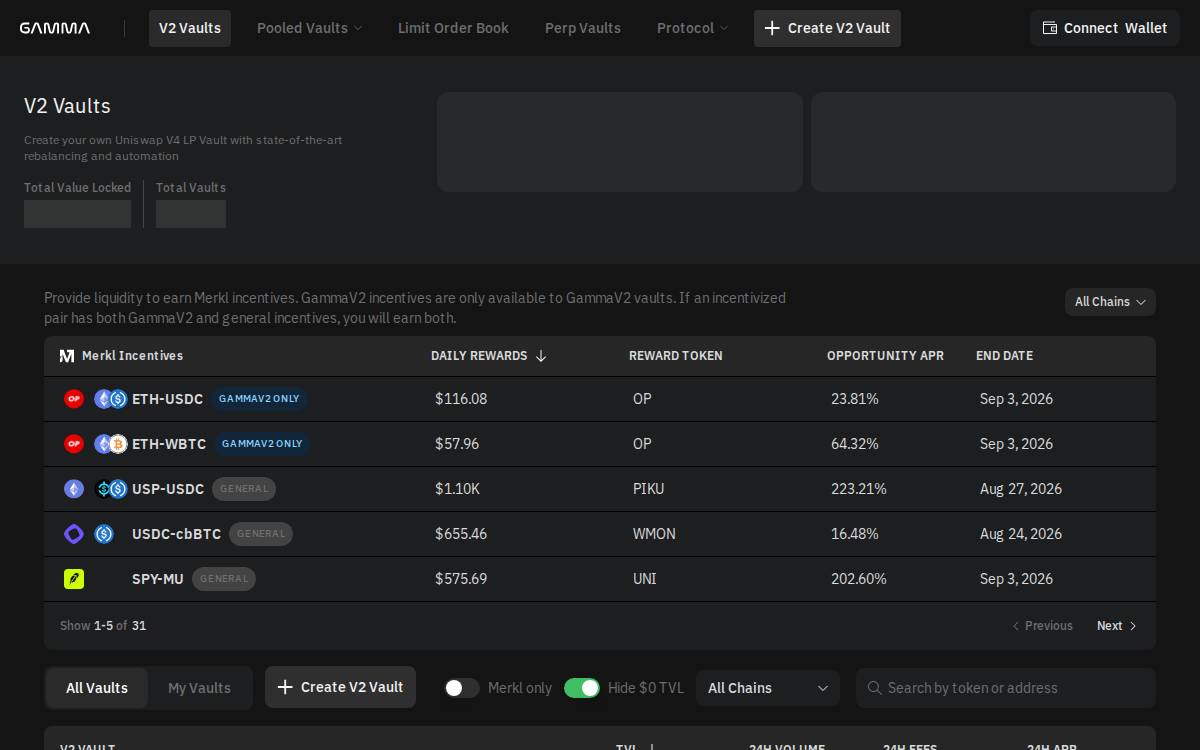This screenshot has height=750, width=1200.
Task: Click the green chain icon in SPY-MU row
Action: 74,579
